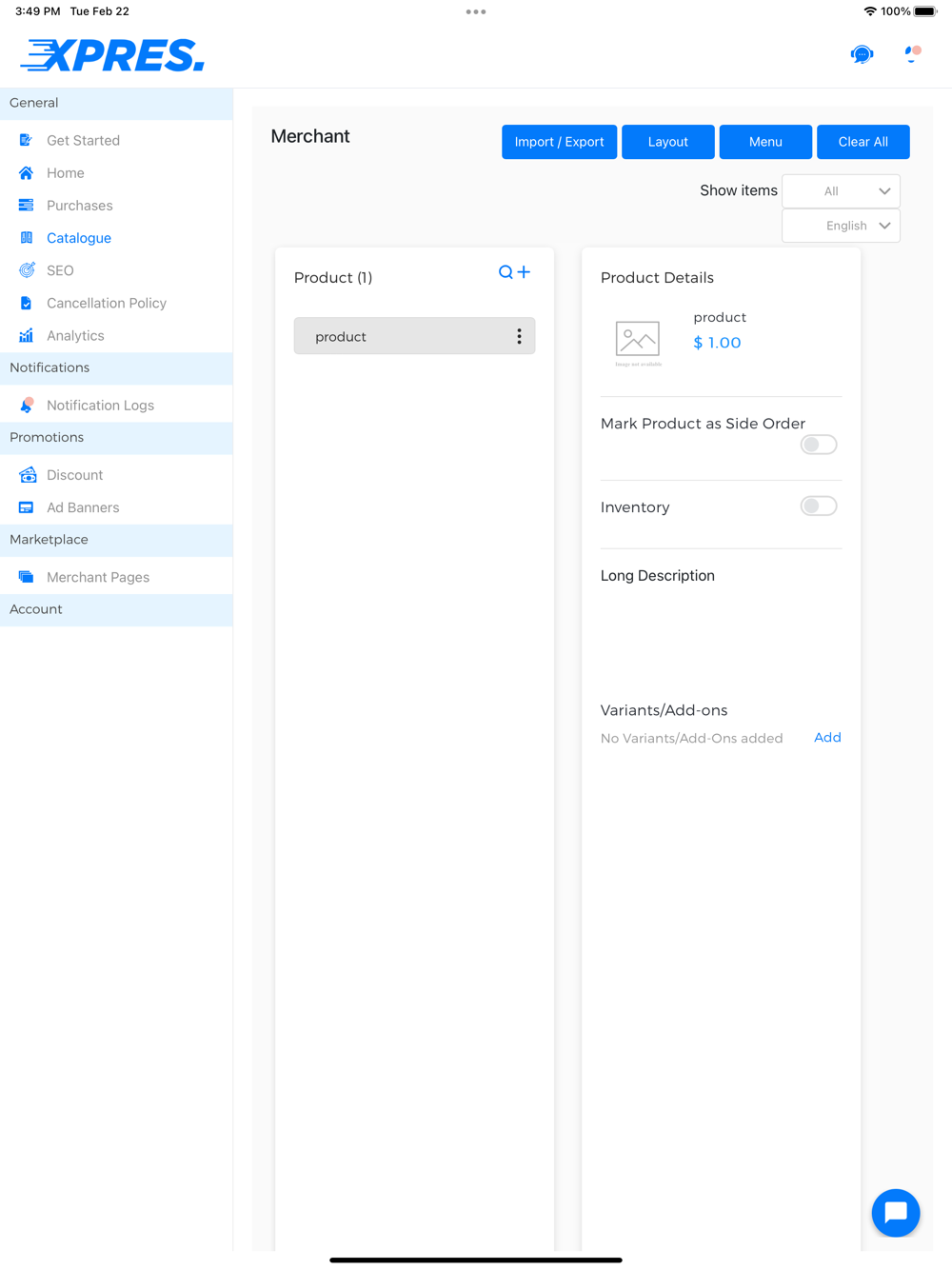Open the floating chat bubble button
Screen dimensions: 952x1270
896,1212
